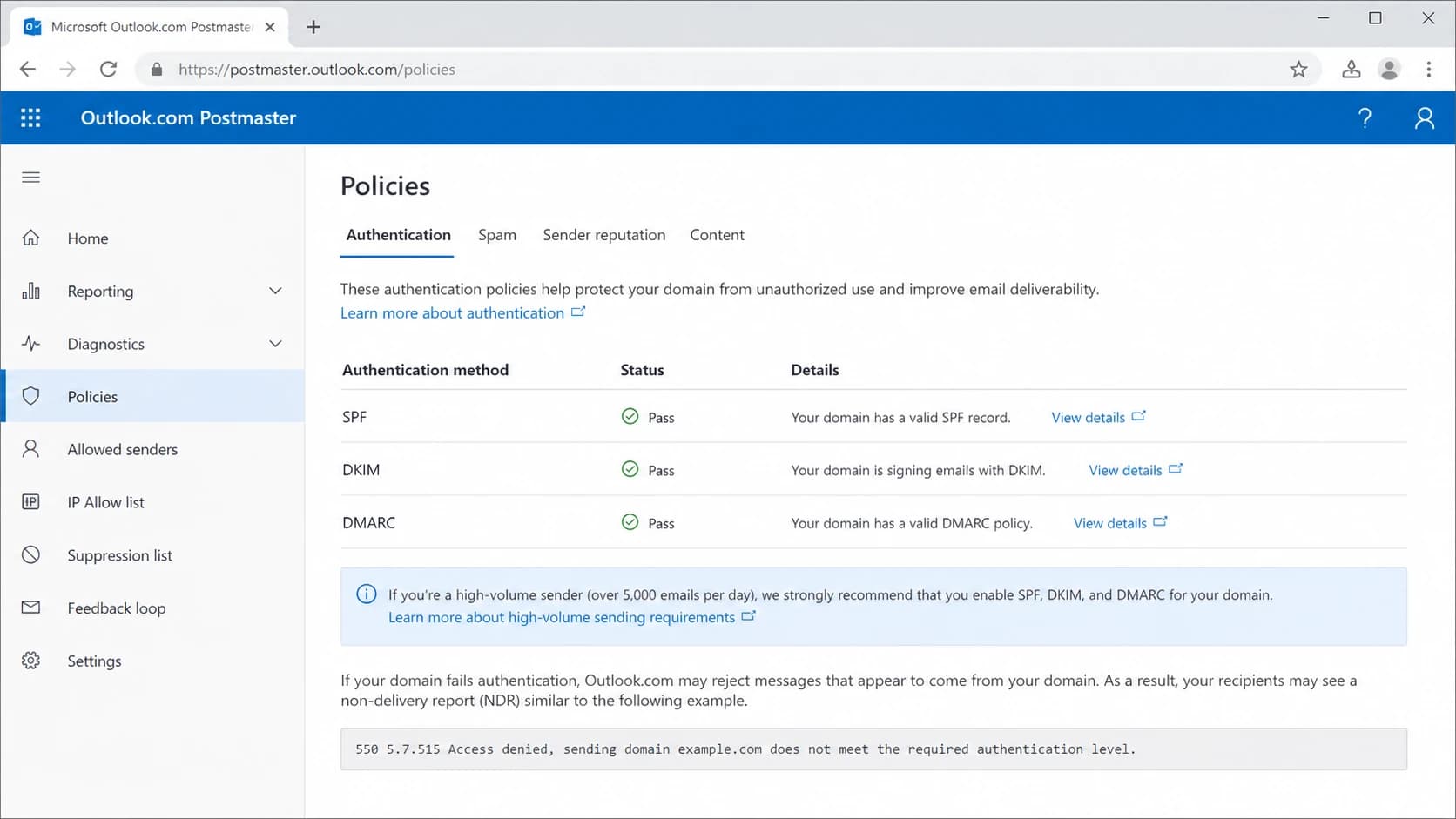Switch to the Spam tab

point(497,235)
